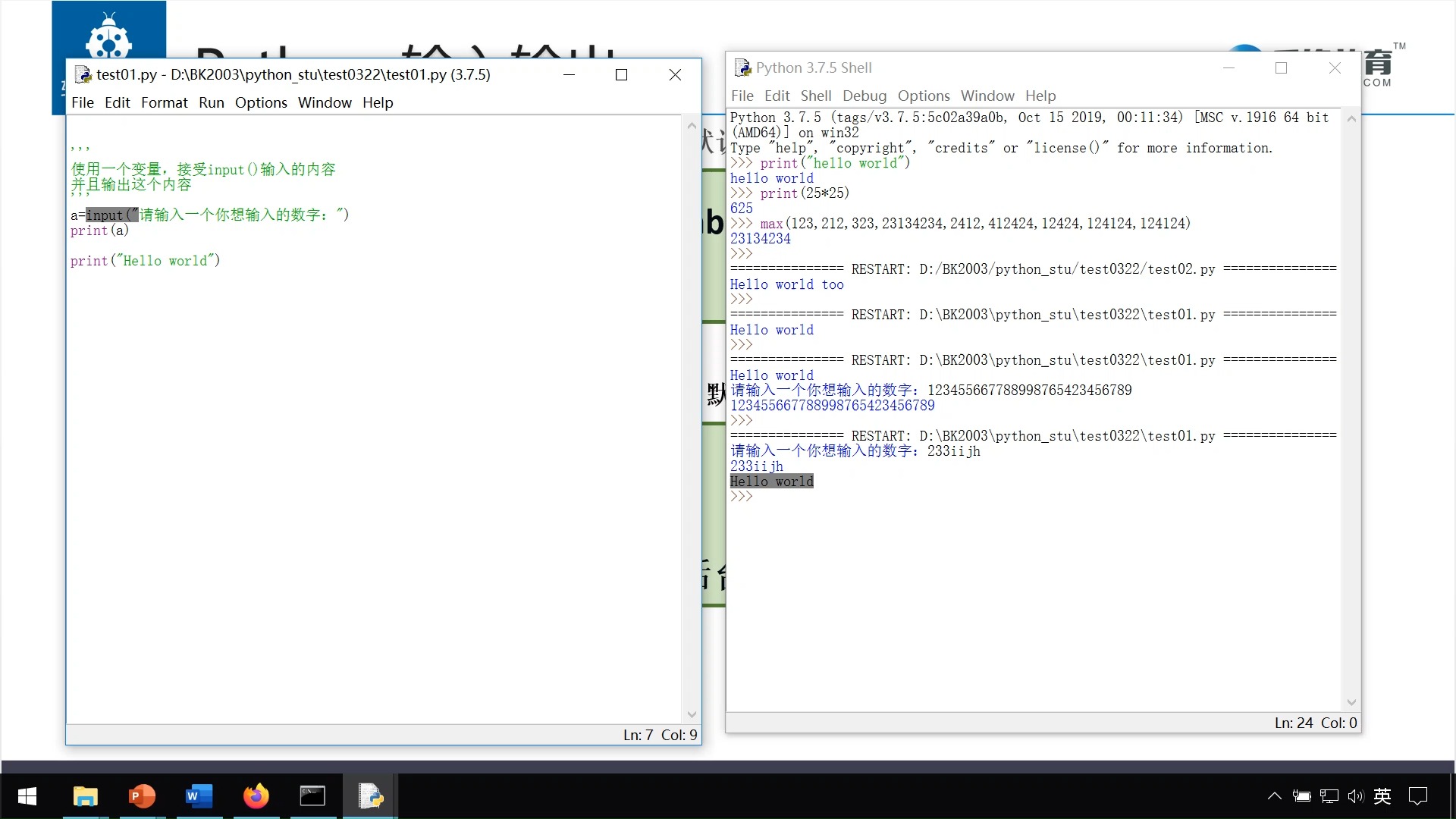Click highlighted 'input(' in editor code
The height and width of the screenshot is (819, 1456).
tap(111, 215)
